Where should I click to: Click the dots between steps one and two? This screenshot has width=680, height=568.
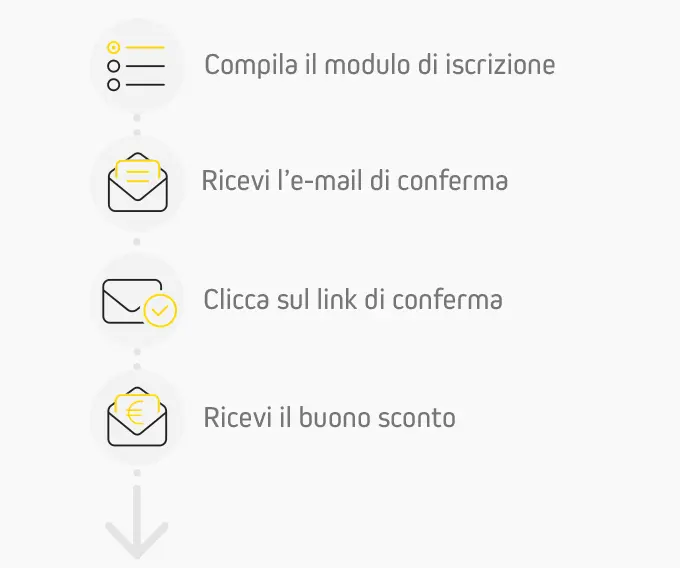coord(137,125)
